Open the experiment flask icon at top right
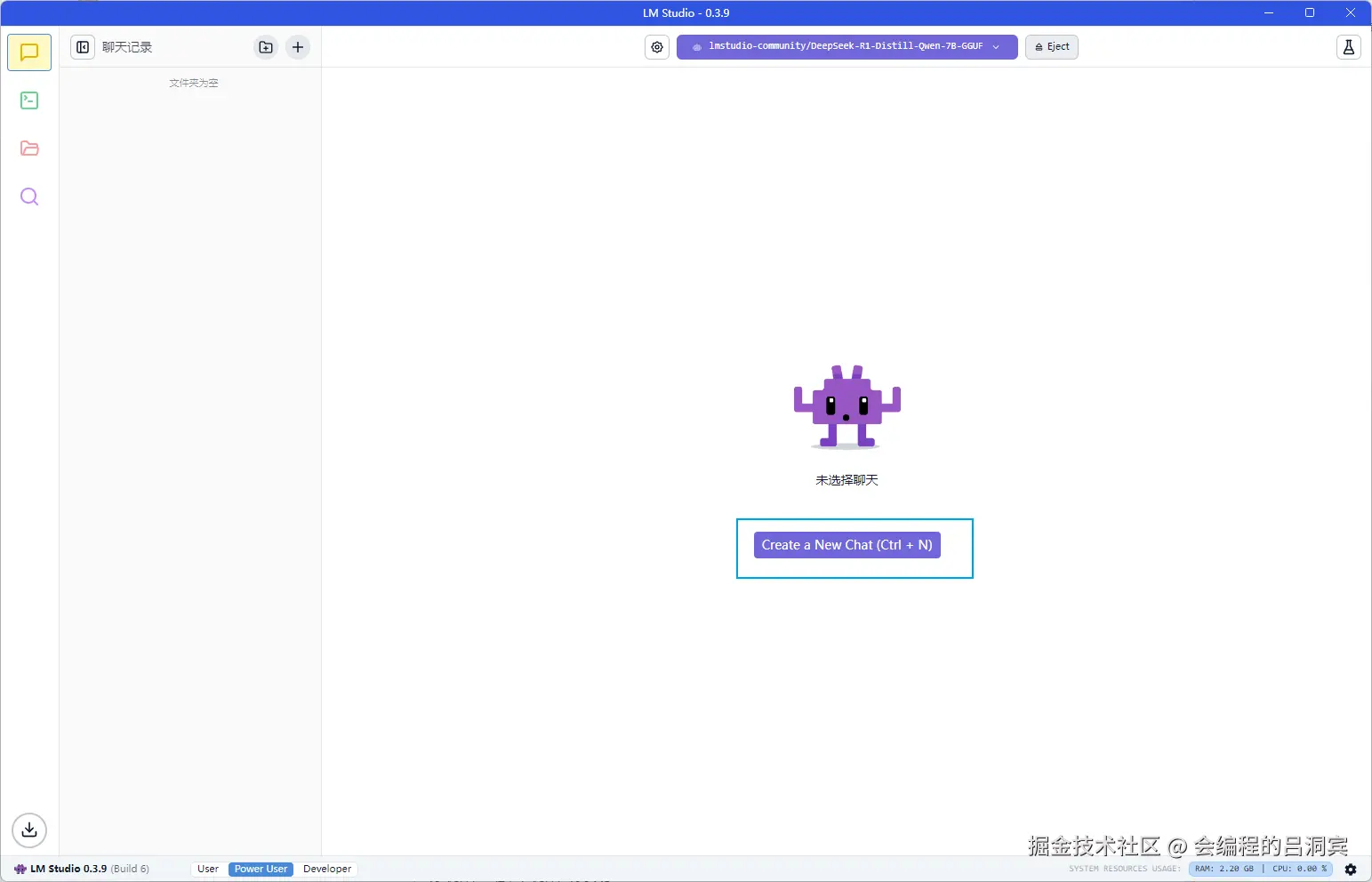 [x=1349, y=47]
